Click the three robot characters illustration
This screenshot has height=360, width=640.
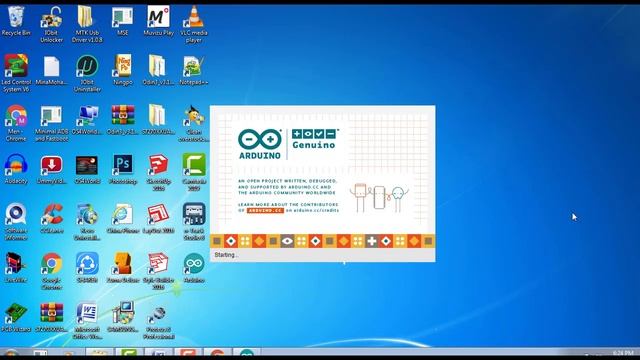(379, 198)
